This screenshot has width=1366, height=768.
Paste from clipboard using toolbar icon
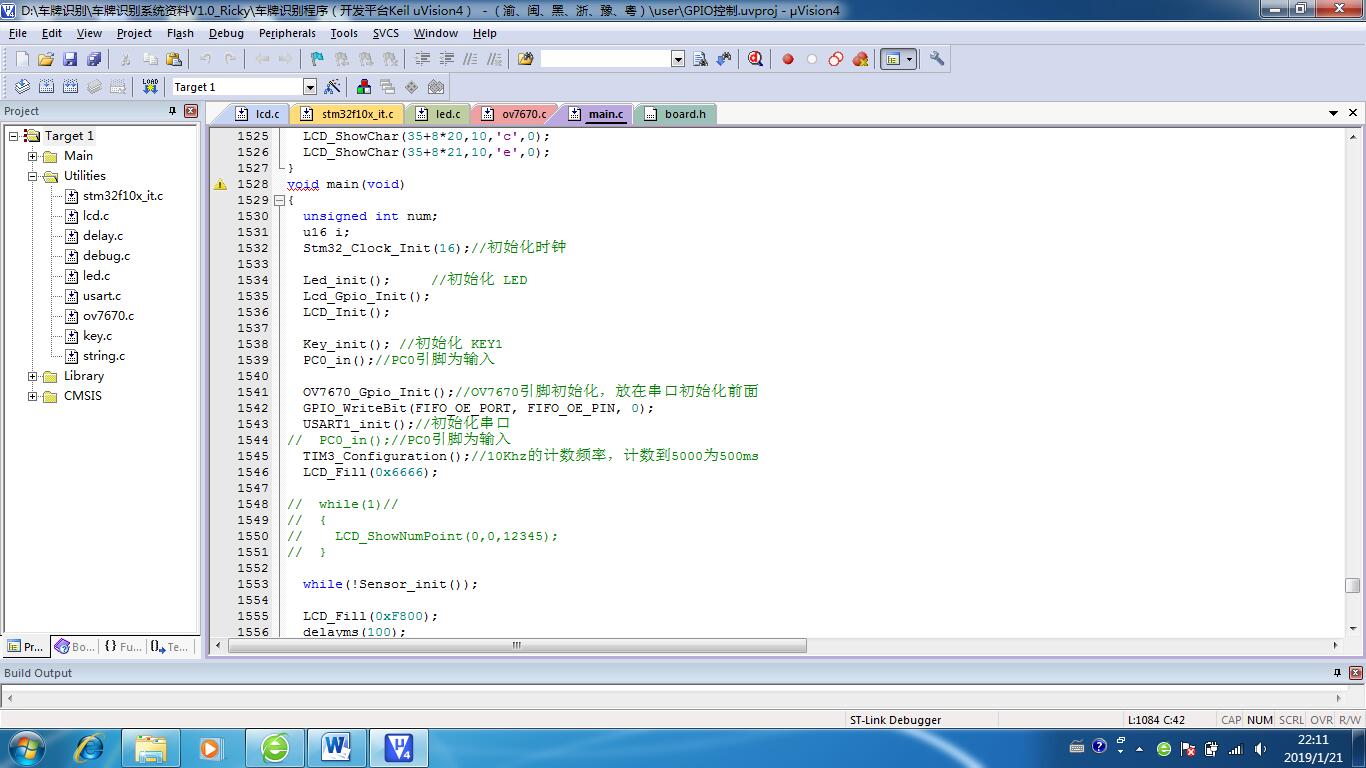(x=174, y=60)
